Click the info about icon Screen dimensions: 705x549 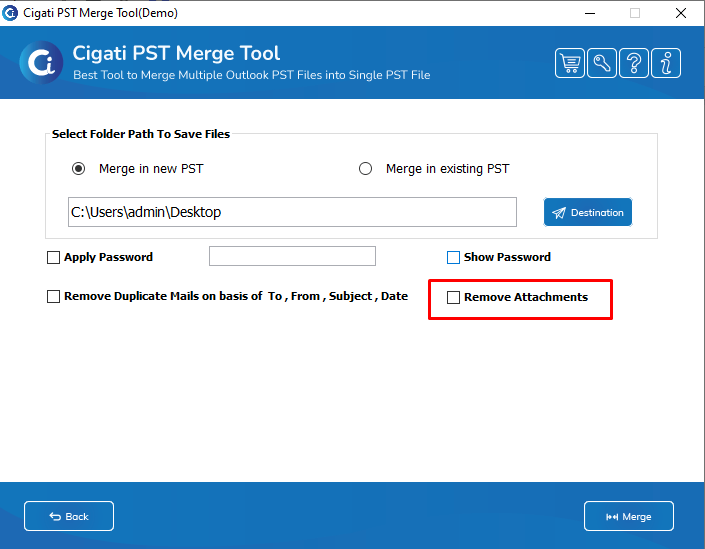point(666,63)
